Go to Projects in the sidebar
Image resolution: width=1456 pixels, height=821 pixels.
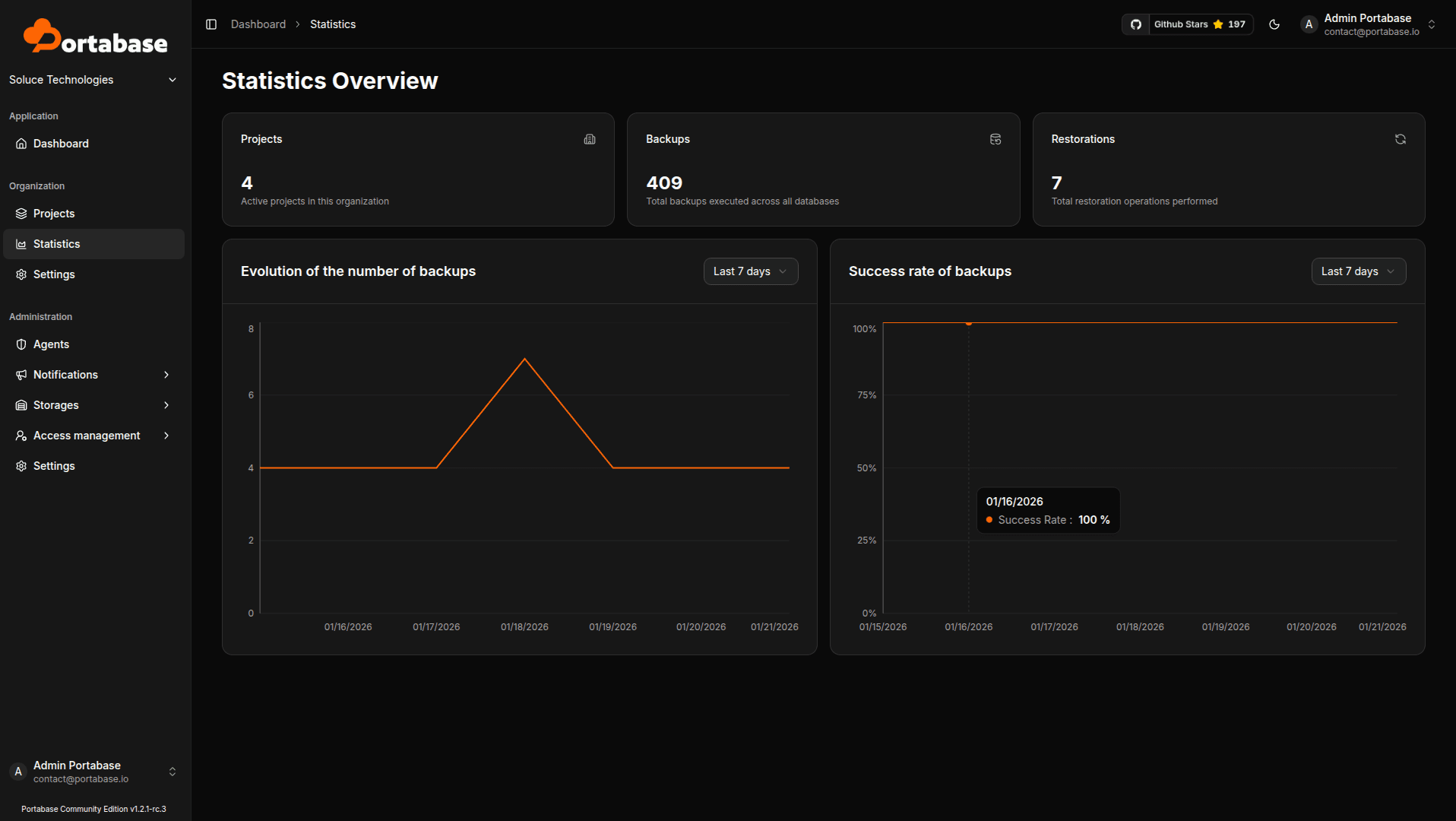coord(93,214)
